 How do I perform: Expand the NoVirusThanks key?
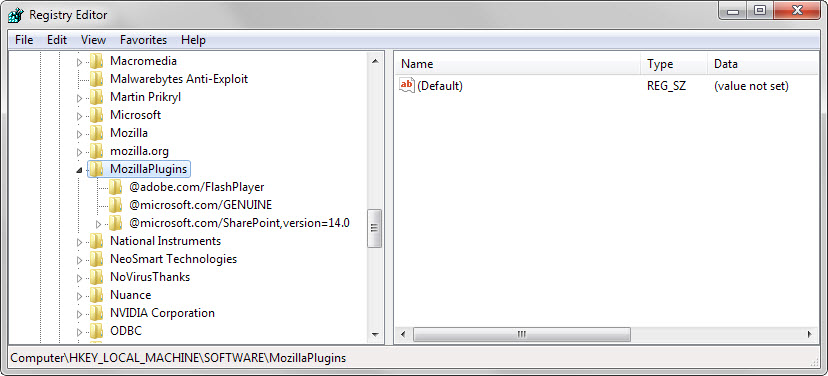pos(80,278)
